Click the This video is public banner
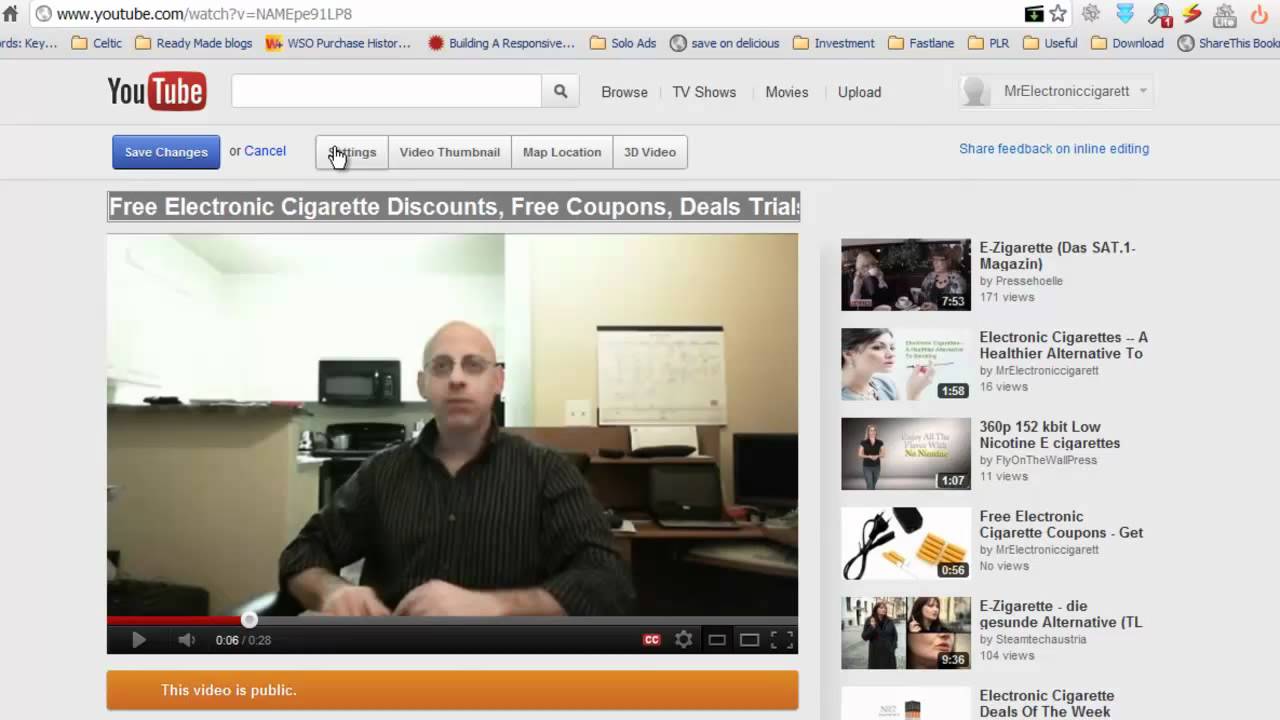Viewport: 1280px width, 720px height. coord(452,690)
